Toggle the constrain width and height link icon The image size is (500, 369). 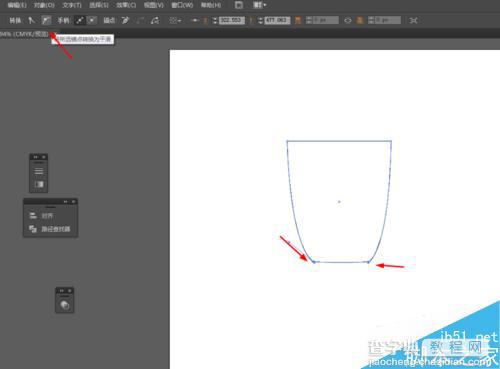[348, 21]
